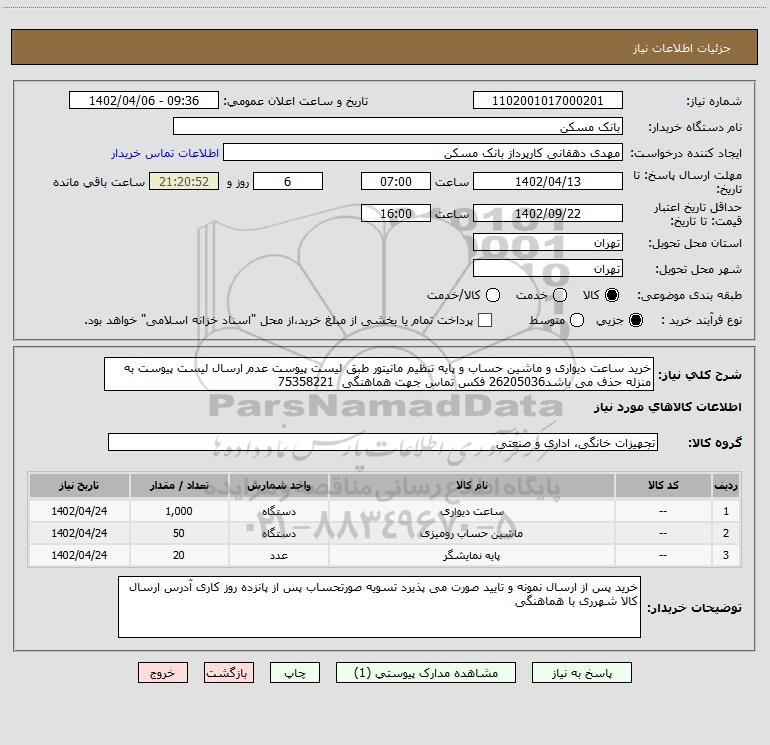Click the announcement date field 1402/04/06 - 09:36
The image size is (770, 745).
[x=144, y=101]
